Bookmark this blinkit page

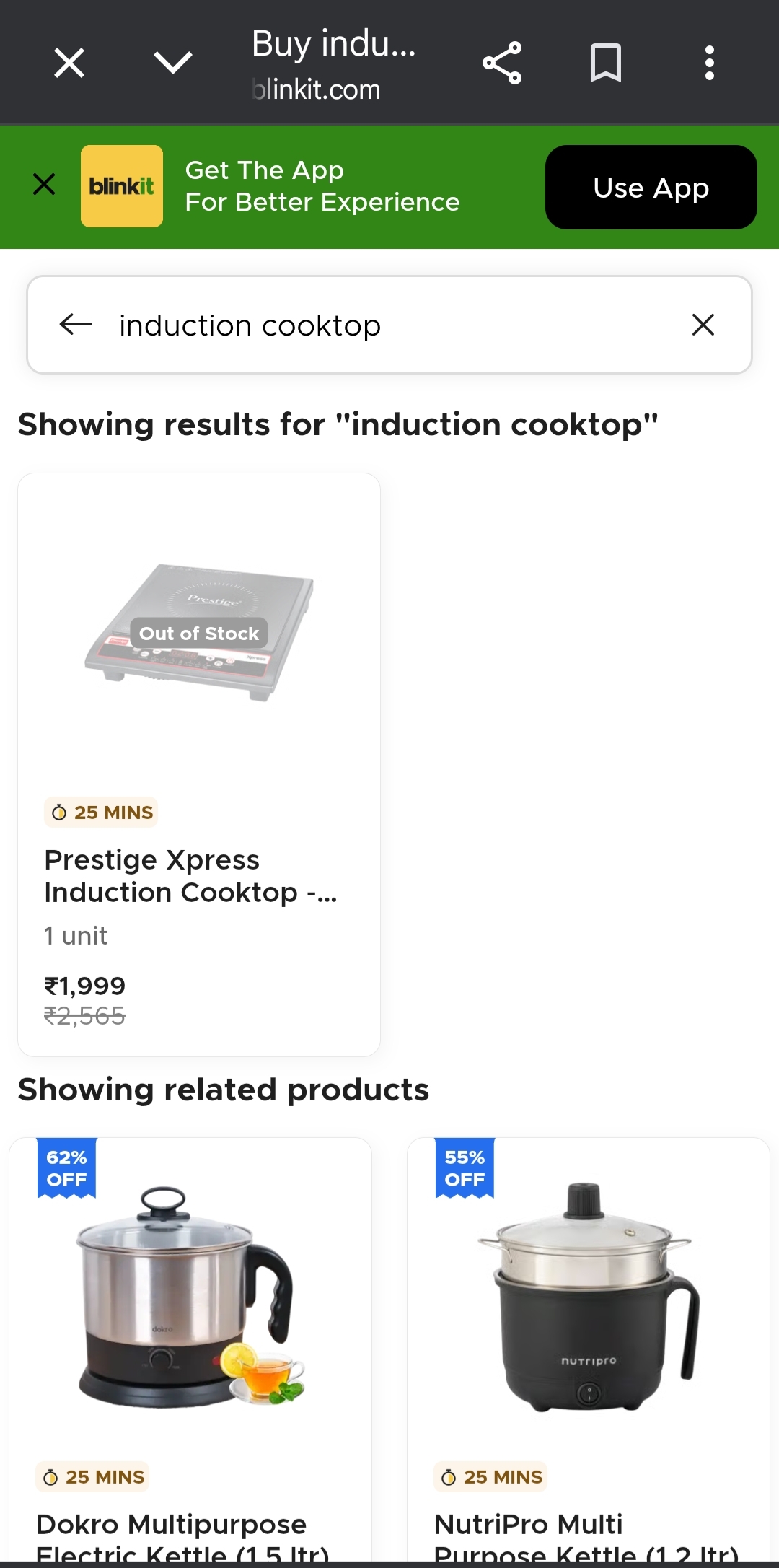604,63
